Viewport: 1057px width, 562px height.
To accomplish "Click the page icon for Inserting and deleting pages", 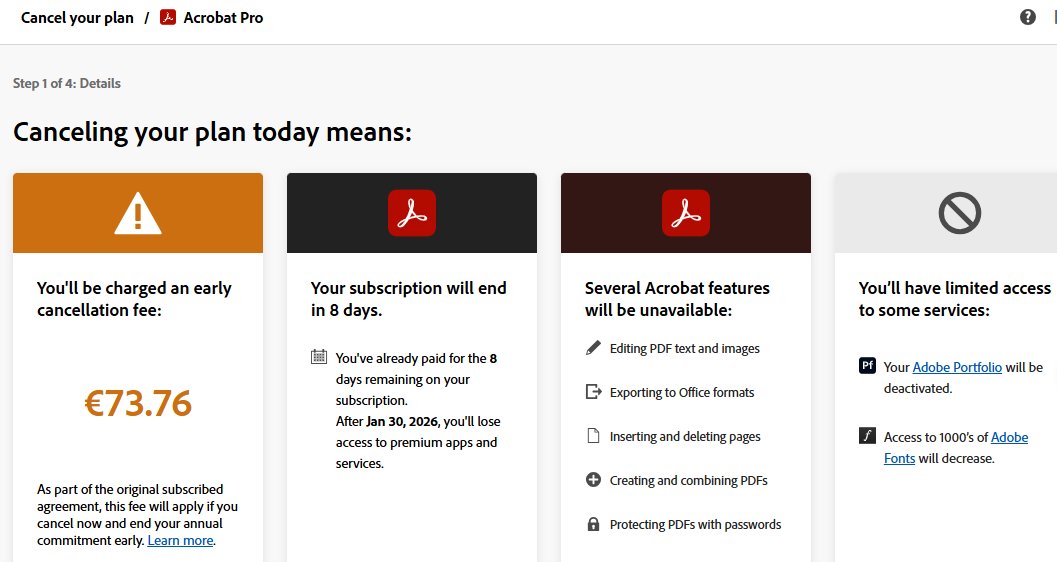I will (593, 435).
